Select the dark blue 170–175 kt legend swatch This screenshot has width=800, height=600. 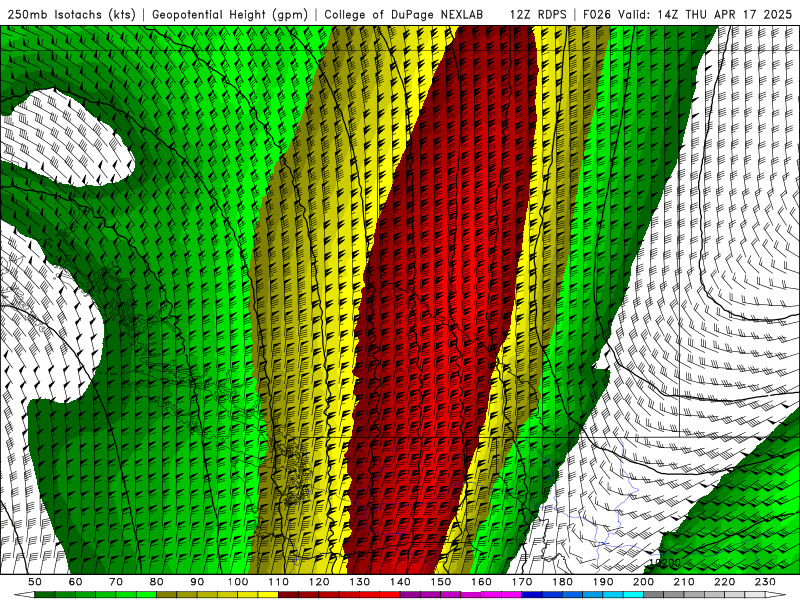pyautogui.click(x=532, y=595)
